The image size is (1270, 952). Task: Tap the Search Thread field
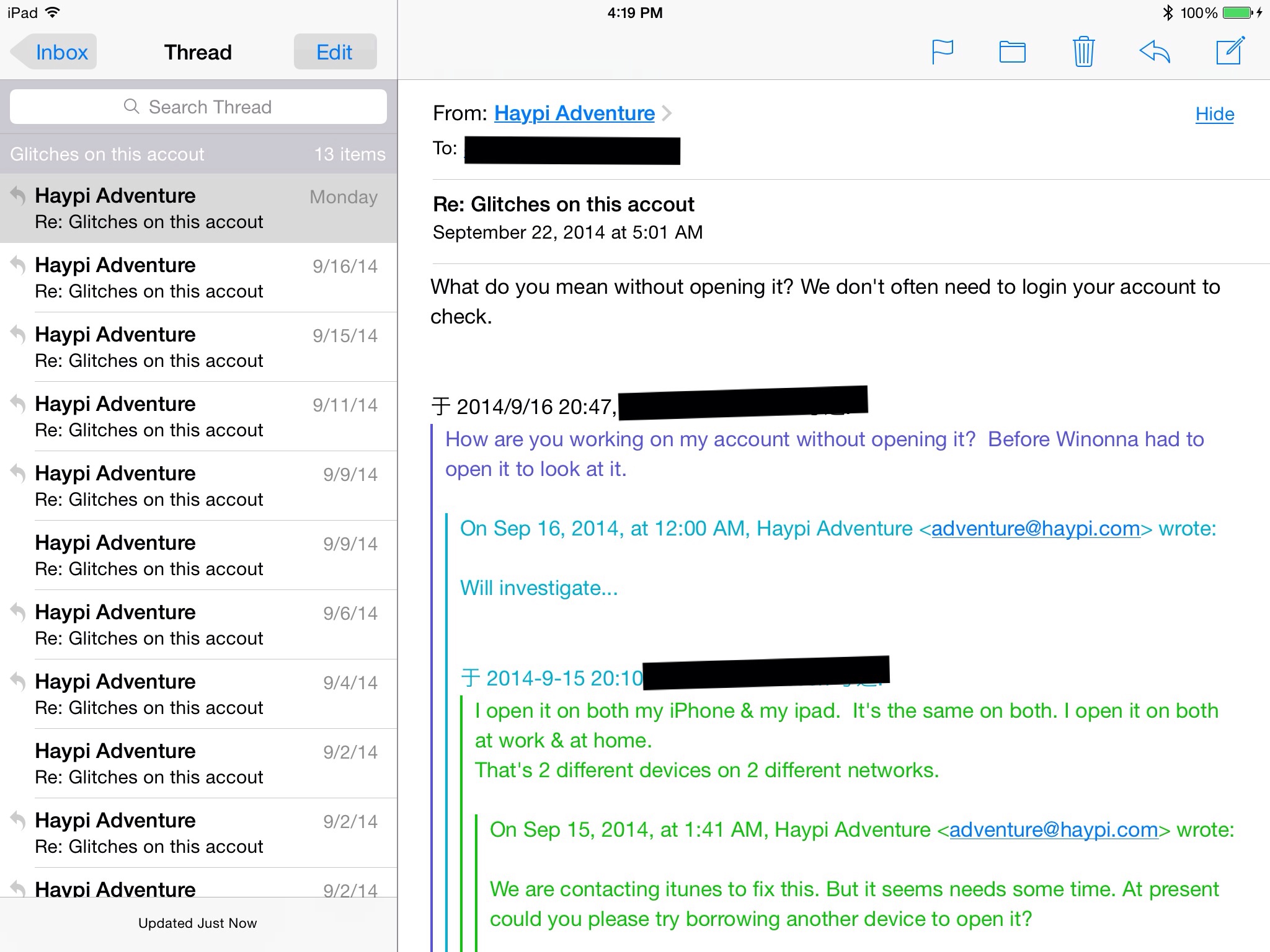coord(210,107)
